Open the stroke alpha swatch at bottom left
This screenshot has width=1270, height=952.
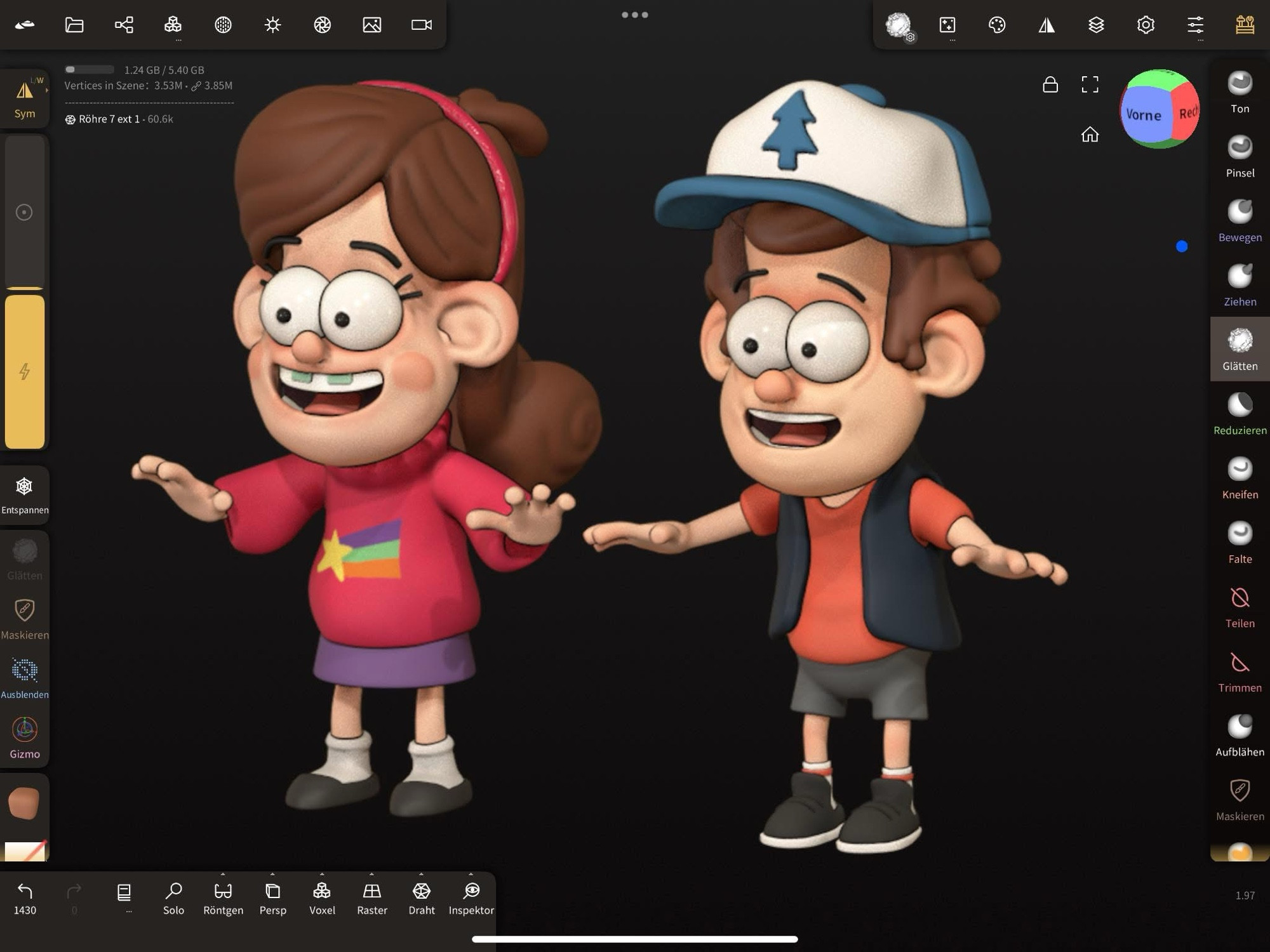point(25,851)
